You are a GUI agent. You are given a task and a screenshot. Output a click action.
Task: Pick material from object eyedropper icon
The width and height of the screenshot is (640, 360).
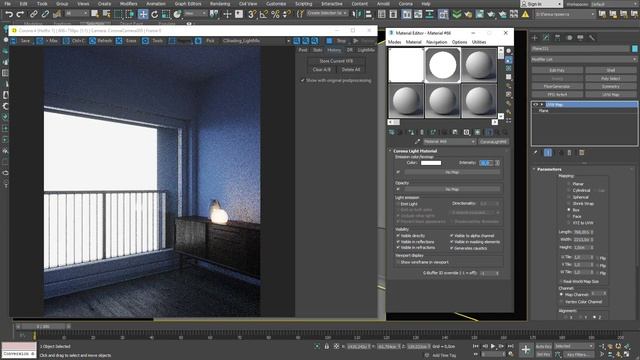417,142
